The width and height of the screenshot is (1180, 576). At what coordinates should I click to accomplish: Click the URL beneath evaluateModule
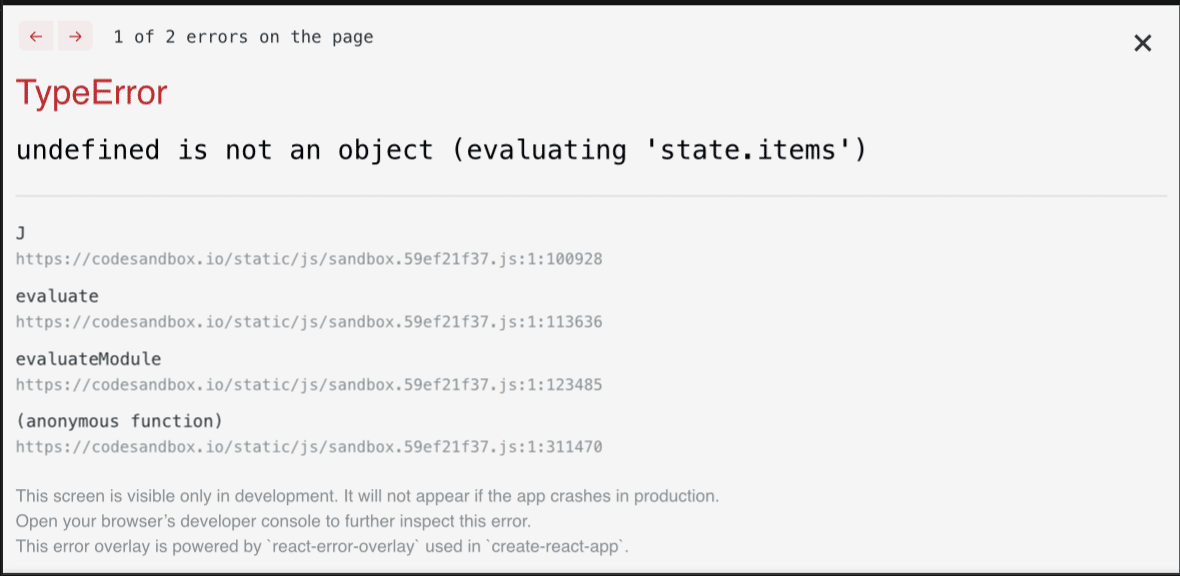[x=308, y=384]
